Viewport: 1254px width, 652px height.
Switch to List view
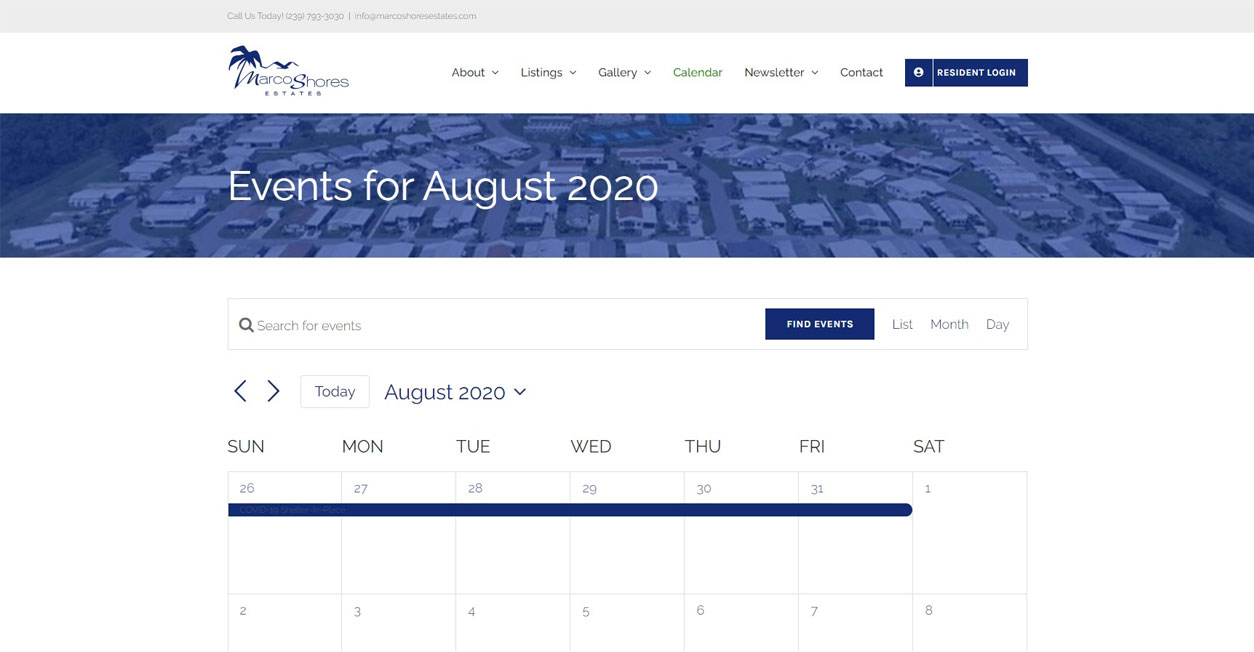pyautogui.click(x=902, y=324)
